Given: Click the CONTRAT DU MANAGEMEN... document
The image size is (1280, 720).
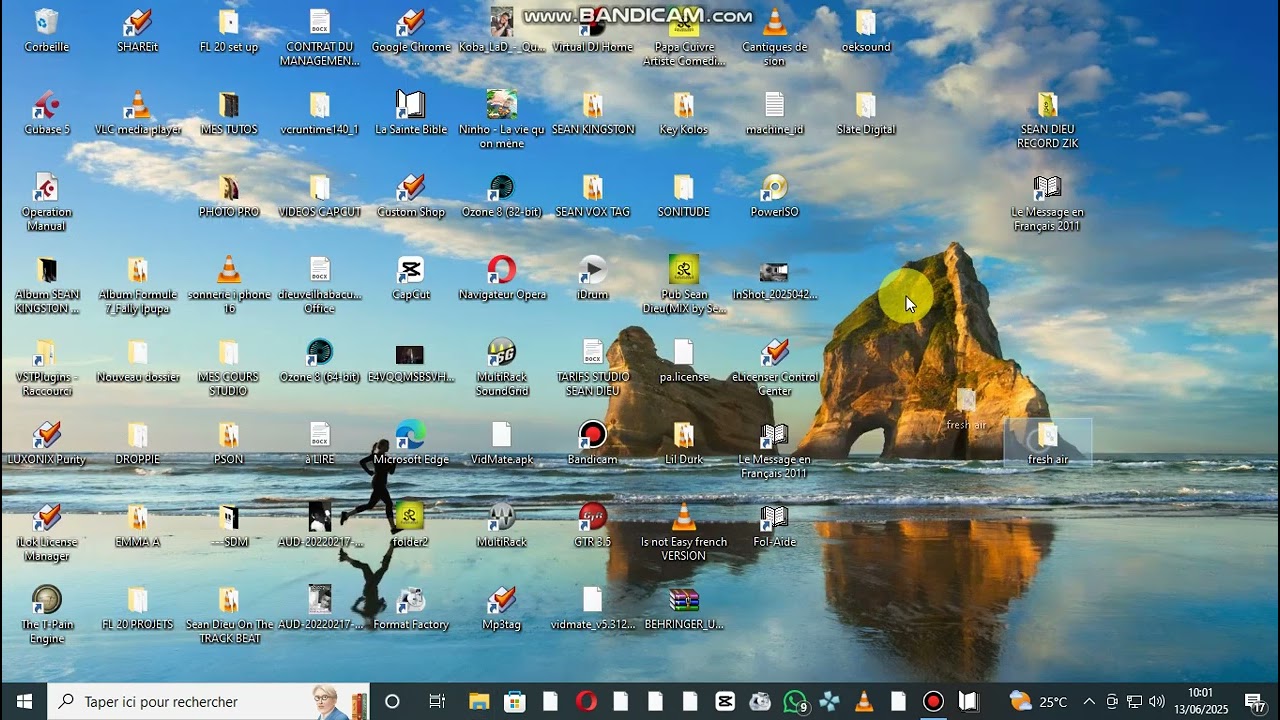Looking at the screenshot, I should coord(320,37).
